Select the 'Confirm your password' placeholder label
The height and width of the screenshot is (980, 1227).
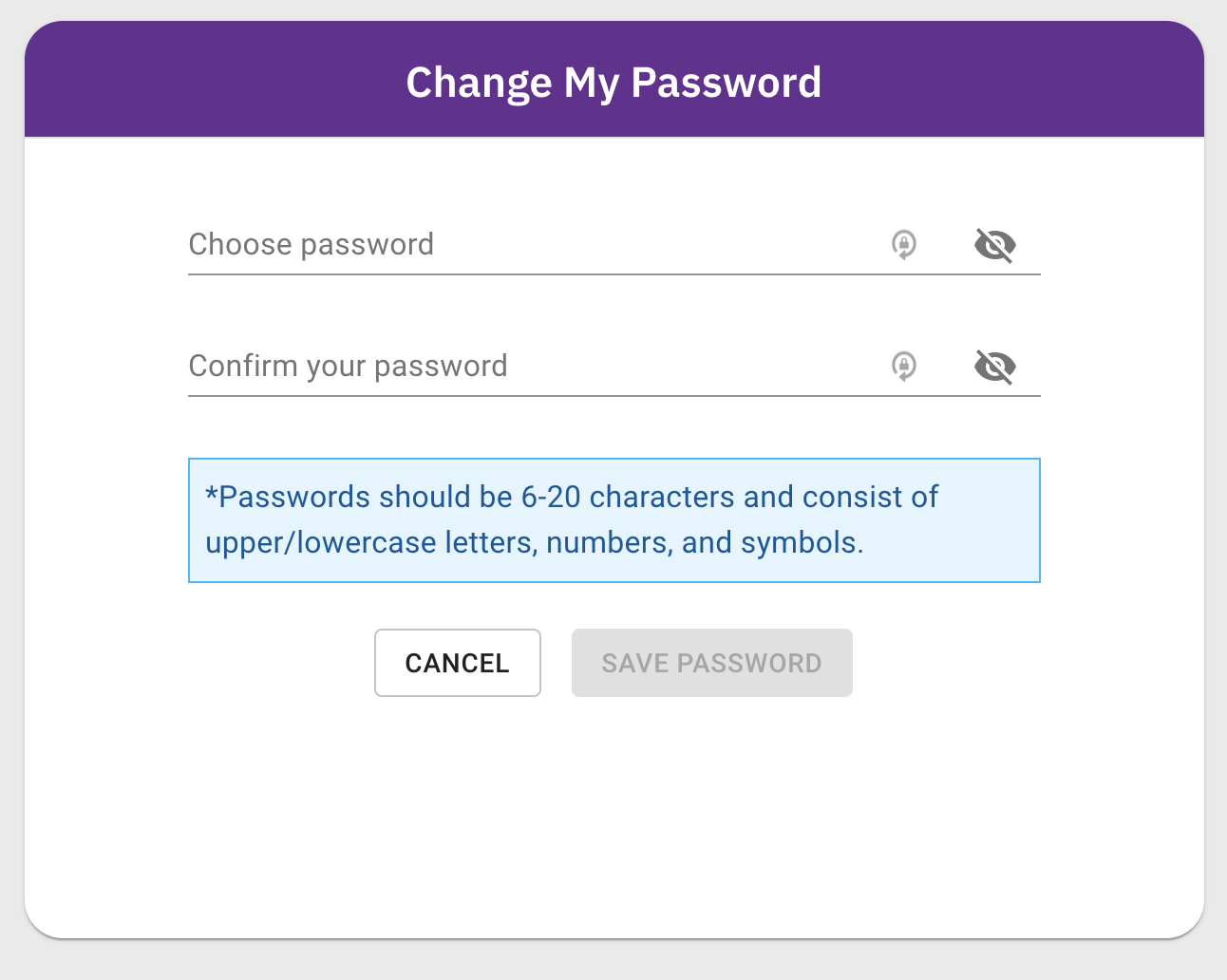(348, 367)
